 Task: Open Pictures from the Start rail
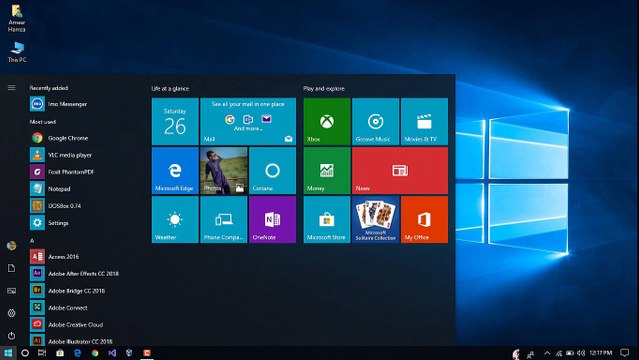point(11,291)
